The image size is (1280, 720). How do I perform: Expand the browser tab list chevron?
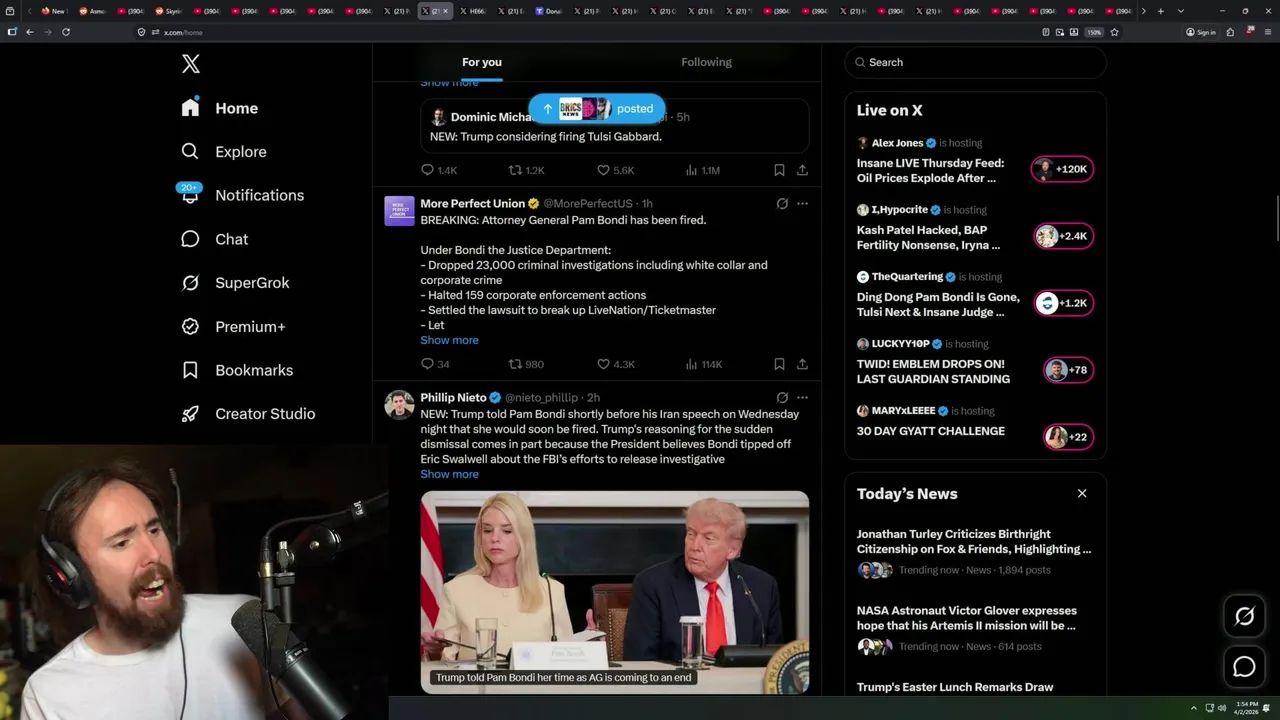(x=1181, y=11)
